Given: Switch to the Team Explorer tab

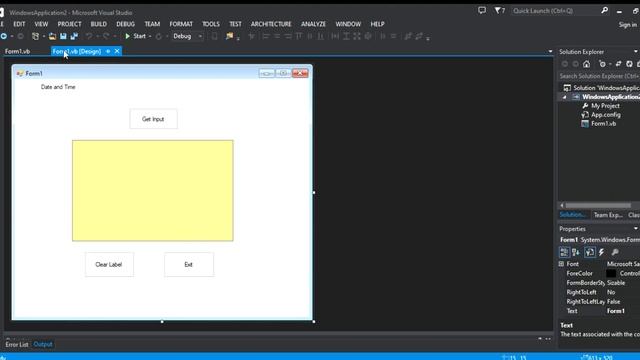Looking at the screenshot, I should [x=608, y=215].
